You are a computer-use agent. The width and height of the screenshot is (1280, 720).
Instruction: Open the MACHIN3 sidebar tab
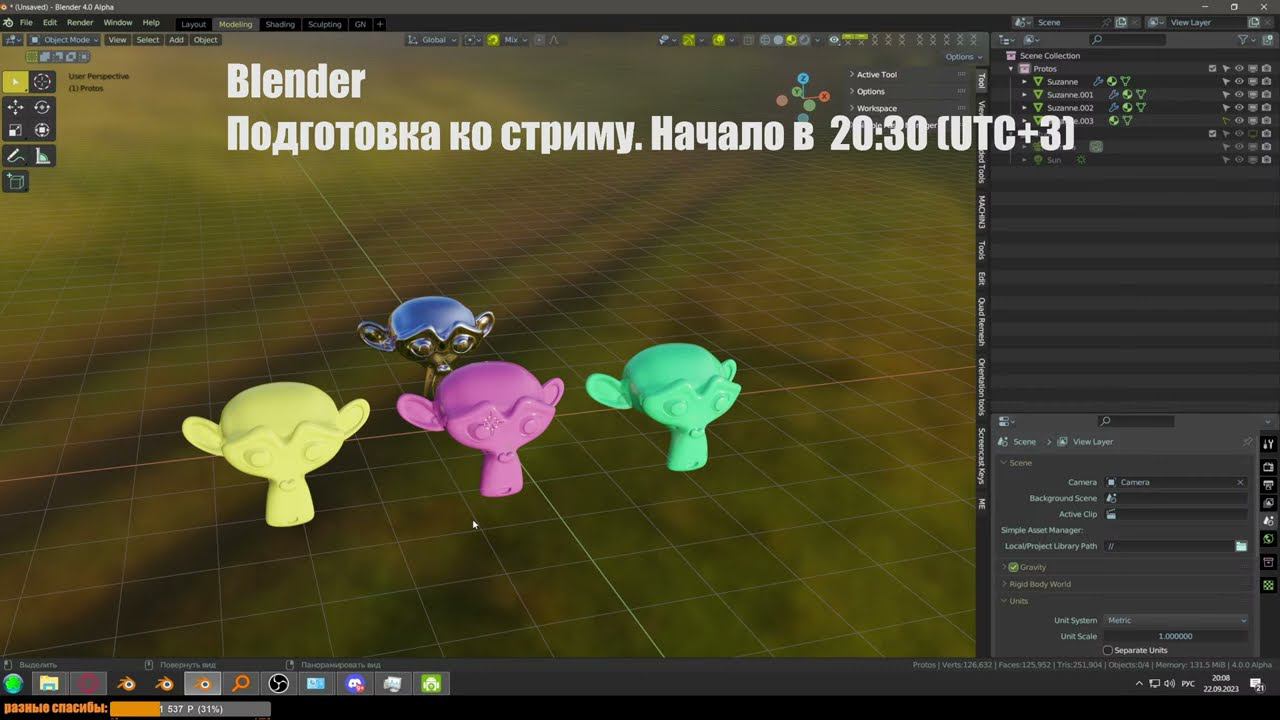[982, 211]
